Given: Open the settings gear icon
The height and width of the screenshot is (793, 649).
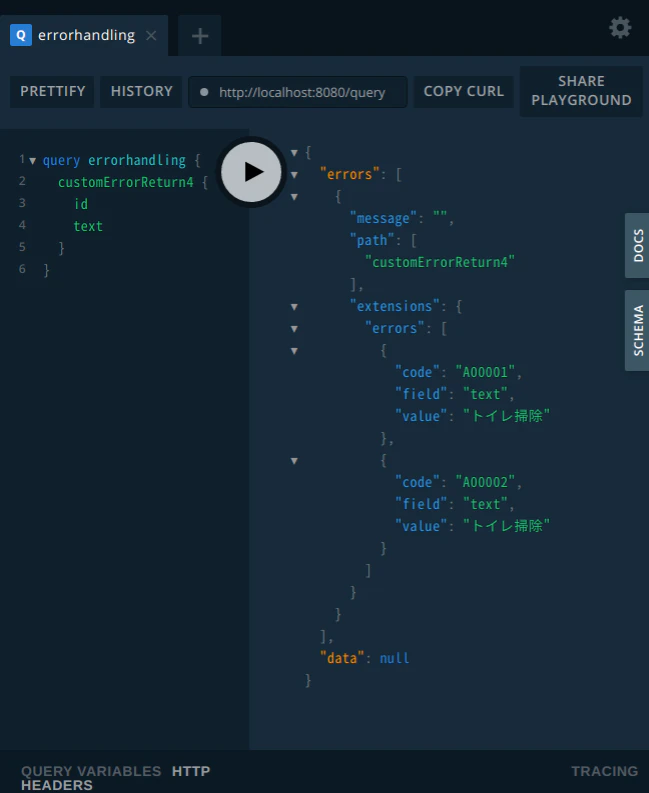Looking at the screenshot, I should [620, 27].
